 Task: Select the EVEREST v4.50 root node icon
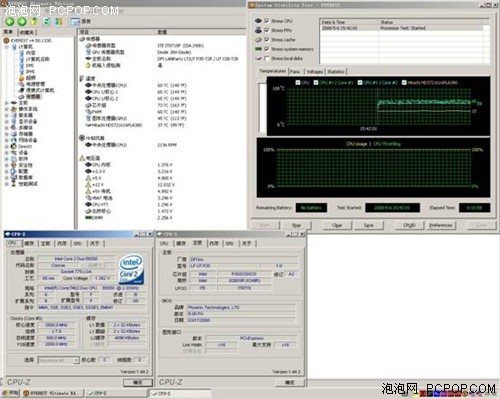[6, 40]
